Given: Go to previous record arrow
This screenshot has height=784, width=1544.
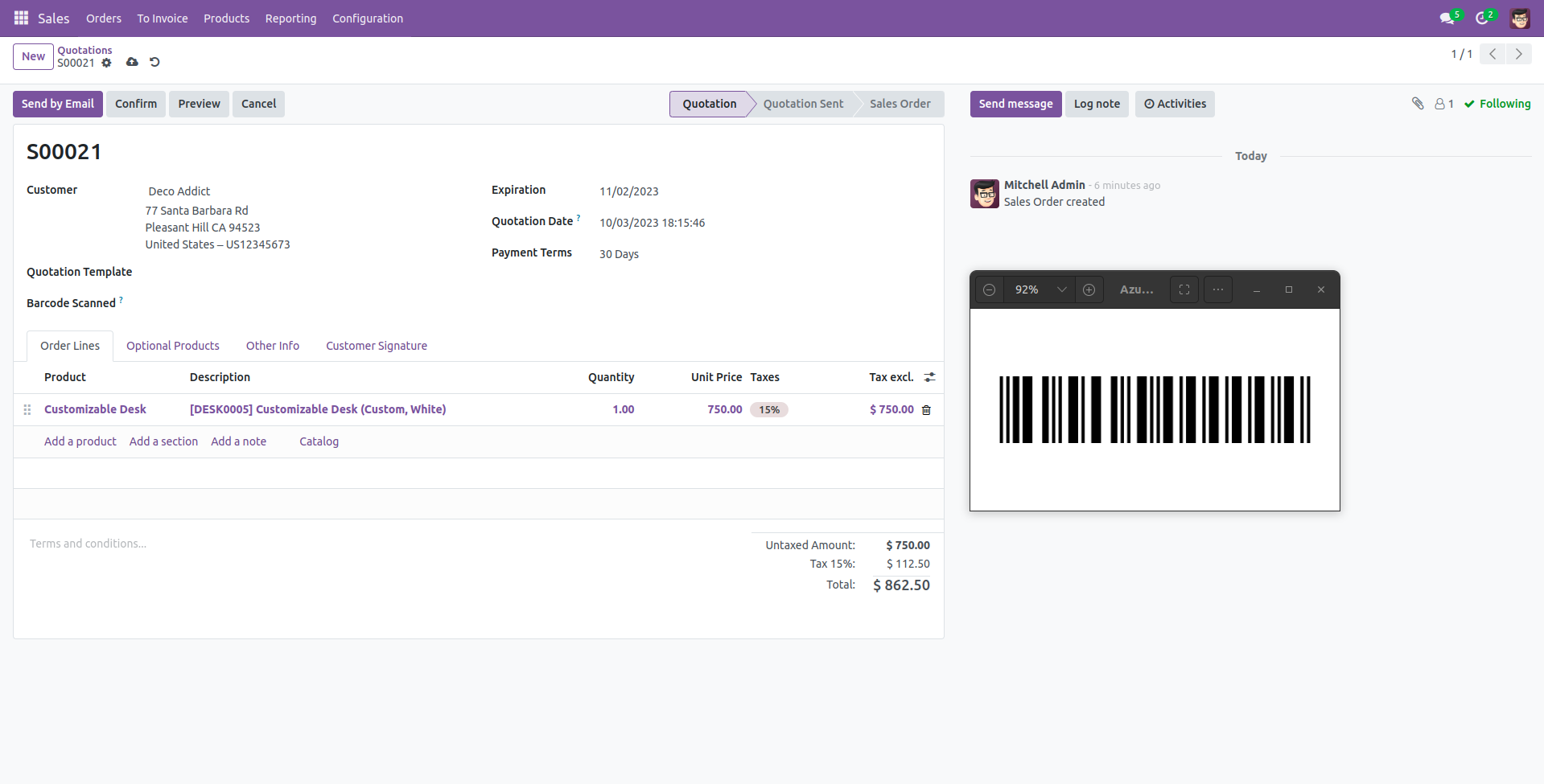Looking at the screenshot, I should pos(1493,54).
